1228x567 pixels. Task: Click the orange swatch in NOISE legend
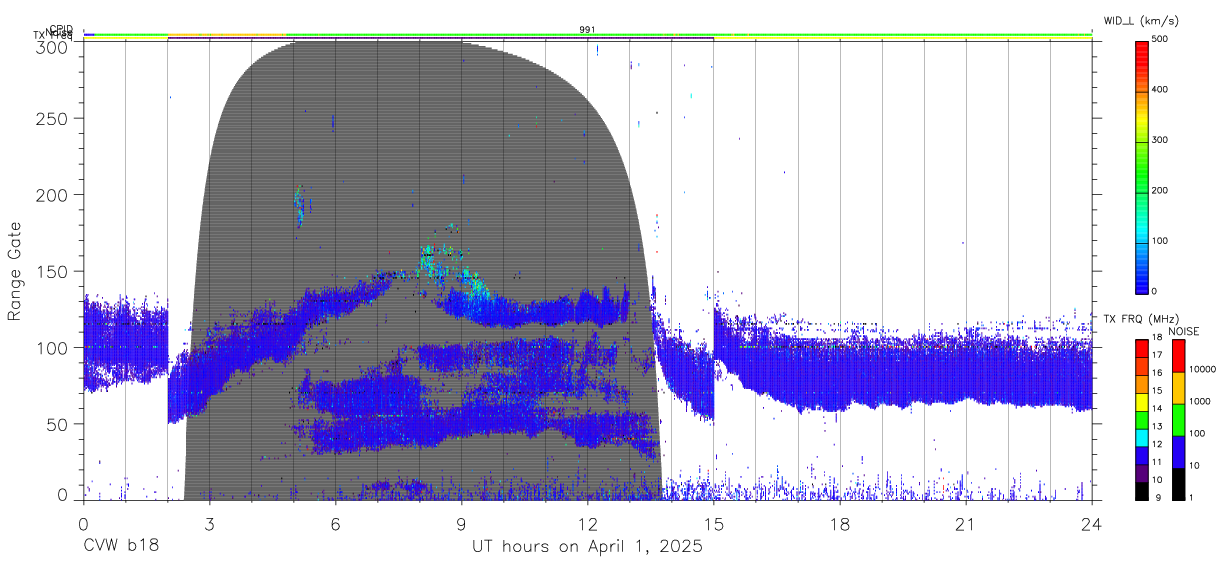click(1177, 387)
